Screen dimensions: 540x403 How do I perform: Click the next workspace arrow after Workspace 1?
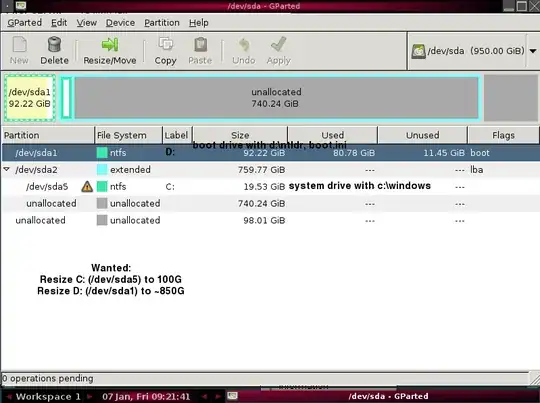point(90,396)
